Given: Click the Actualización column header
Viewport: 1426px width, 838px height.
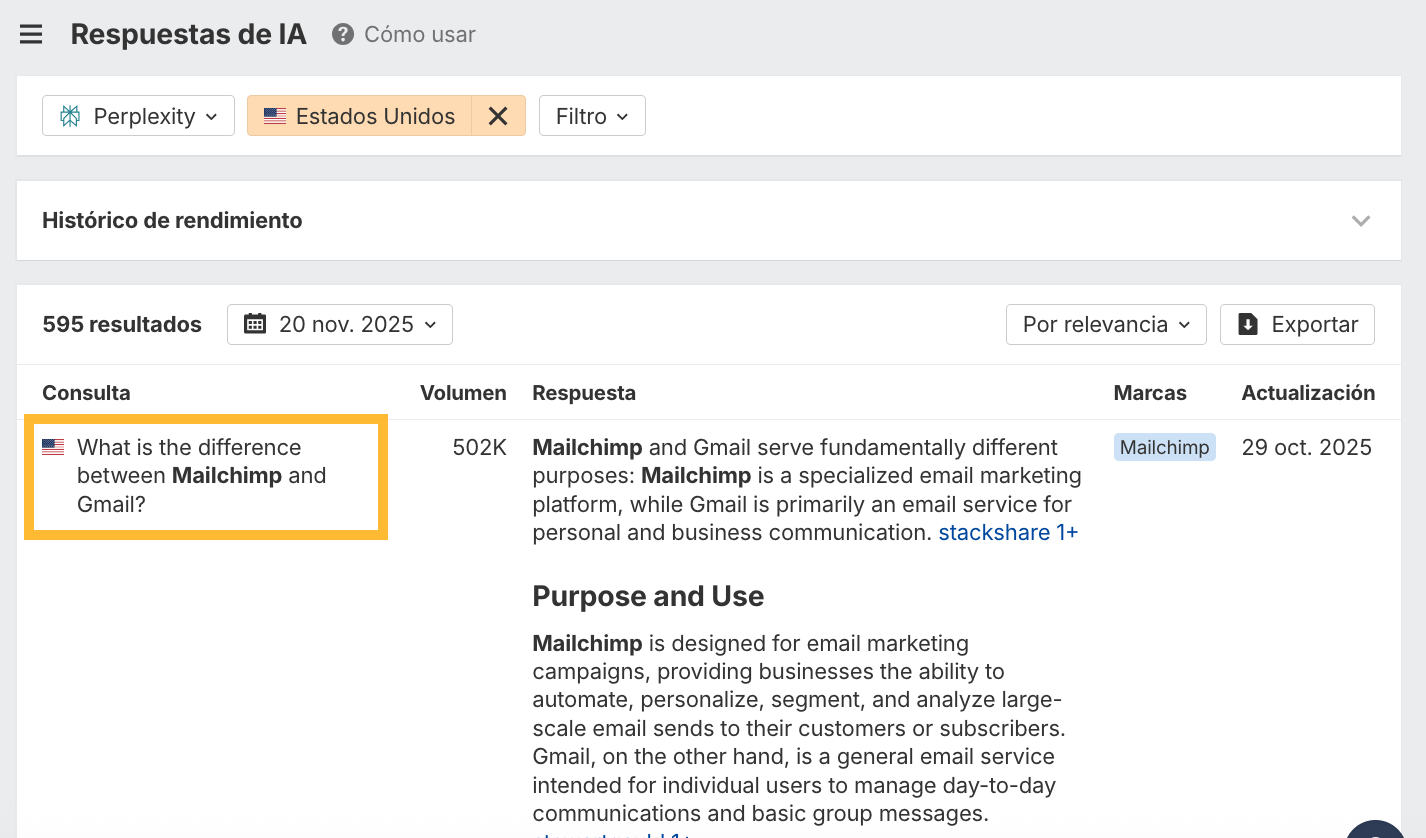Looking at the screenshot, I should click(x=1308, y=393).
